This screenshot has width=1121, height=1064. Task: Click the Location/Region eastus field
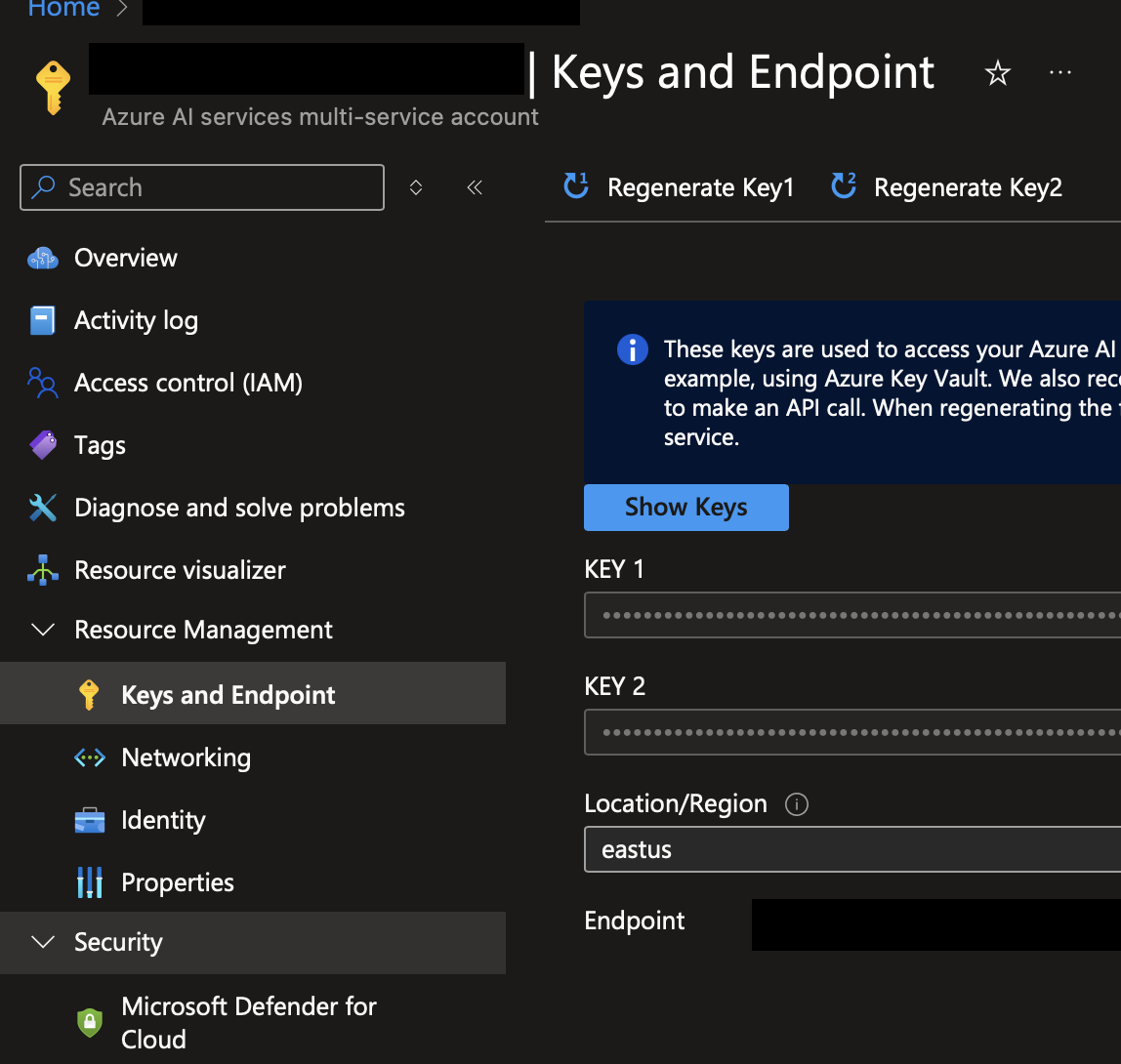[852, 849]
